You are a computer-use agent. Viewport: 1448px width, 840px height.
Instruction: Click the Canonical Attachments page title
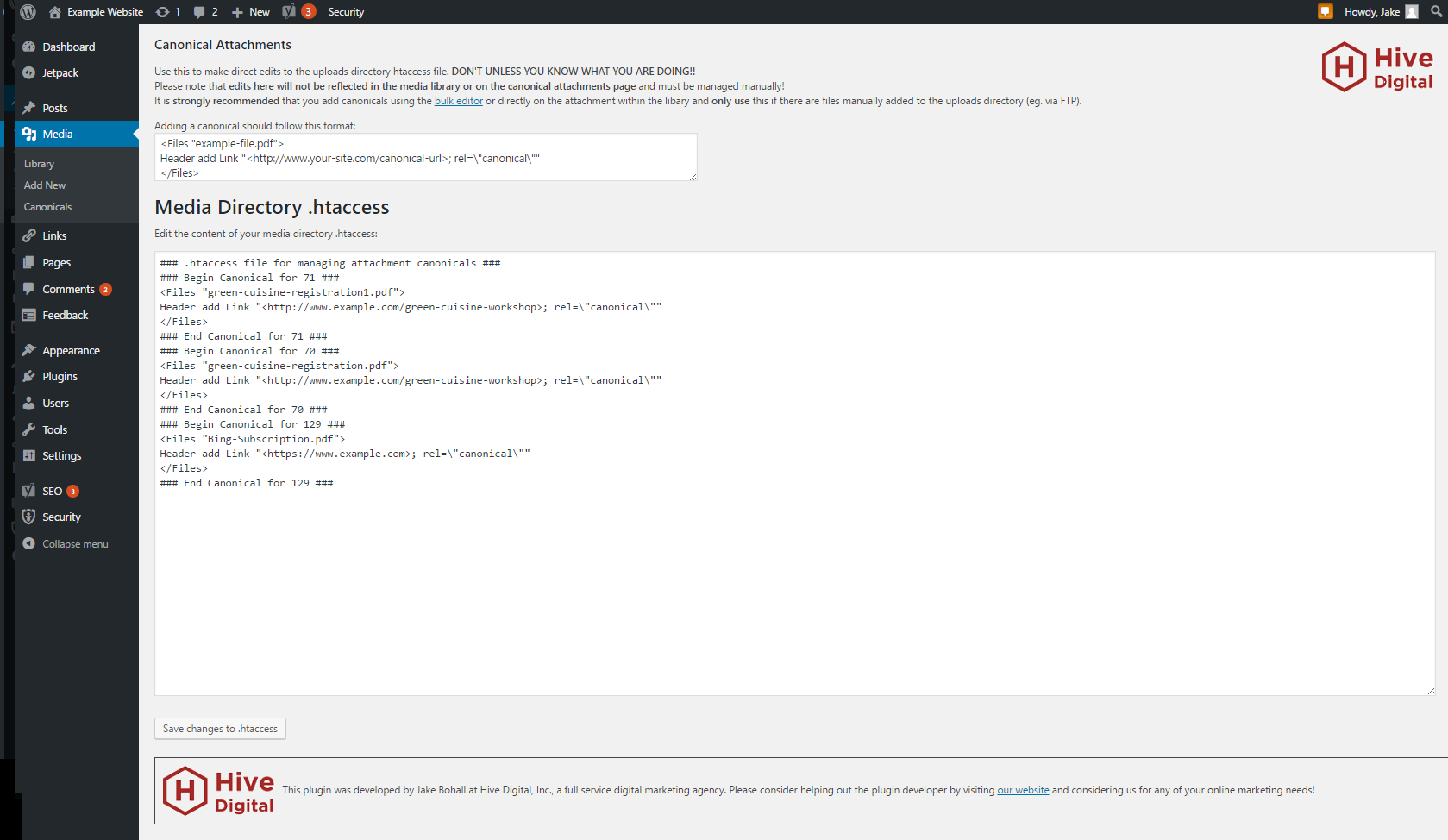tap(223, 45)
